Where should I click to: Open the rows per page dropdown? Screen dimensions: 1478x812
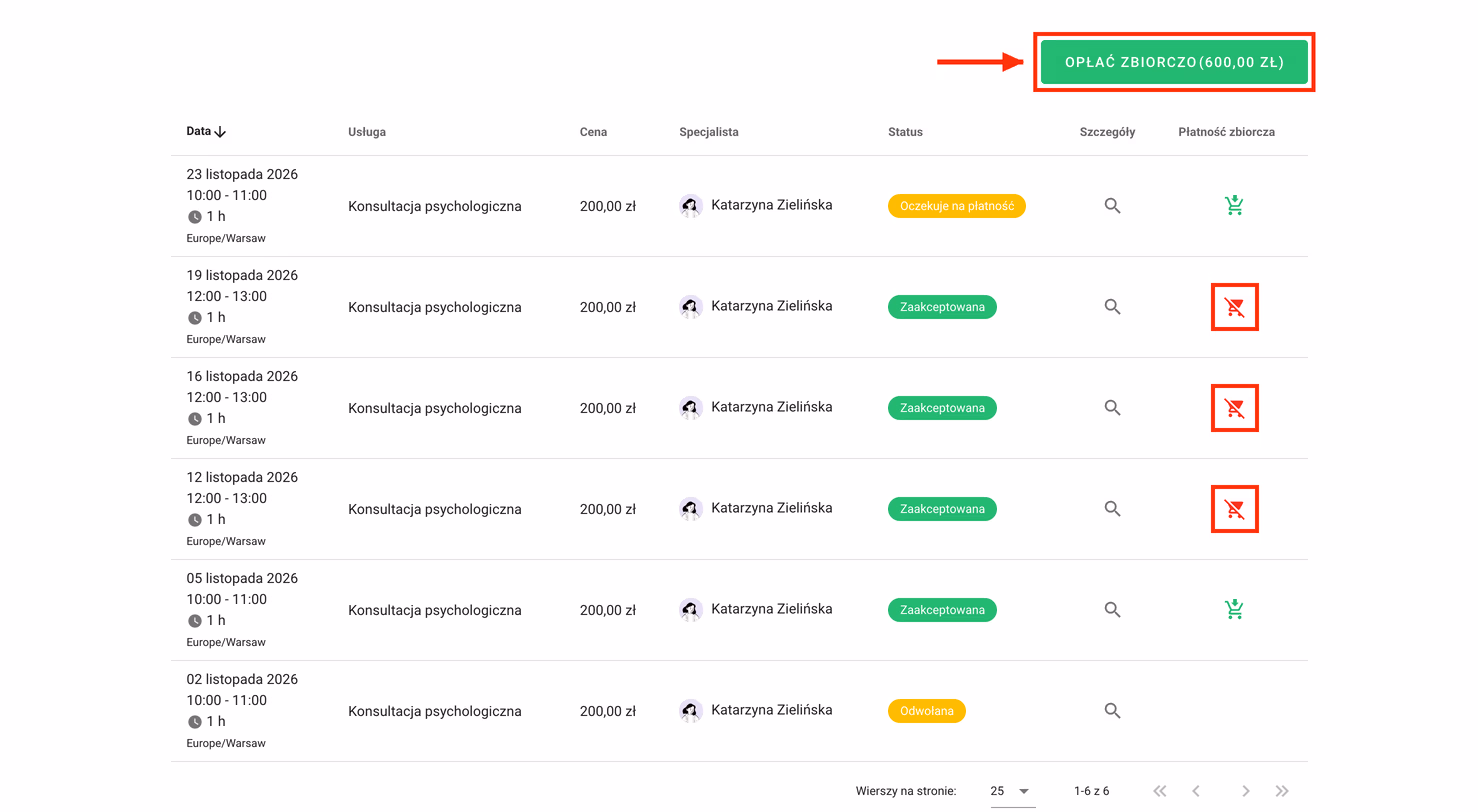pyautogui.click(x=1011, y=791)
